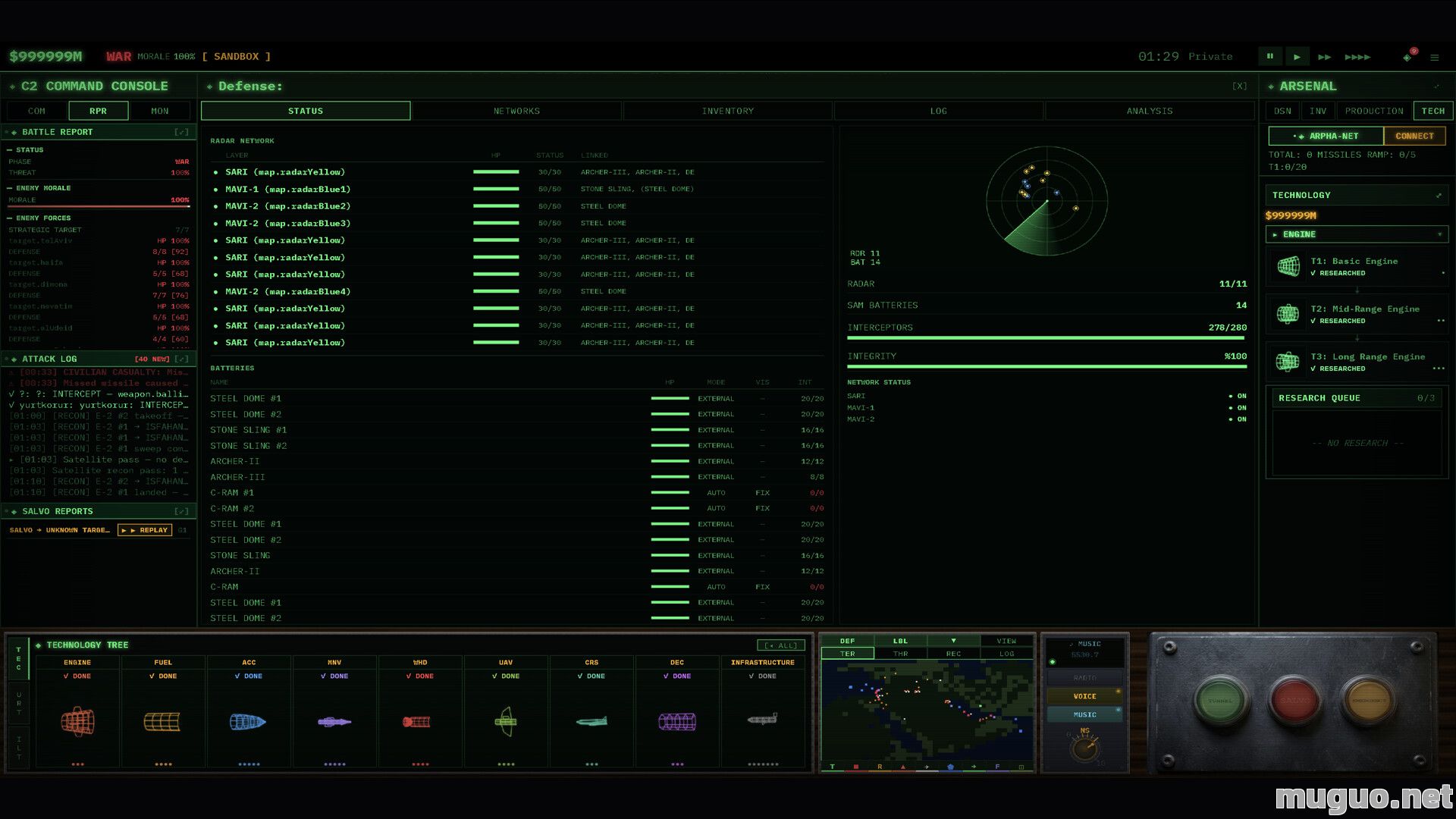
Task: Toggle the MUSIC audio channel
Action: [x=1084, y=714]
